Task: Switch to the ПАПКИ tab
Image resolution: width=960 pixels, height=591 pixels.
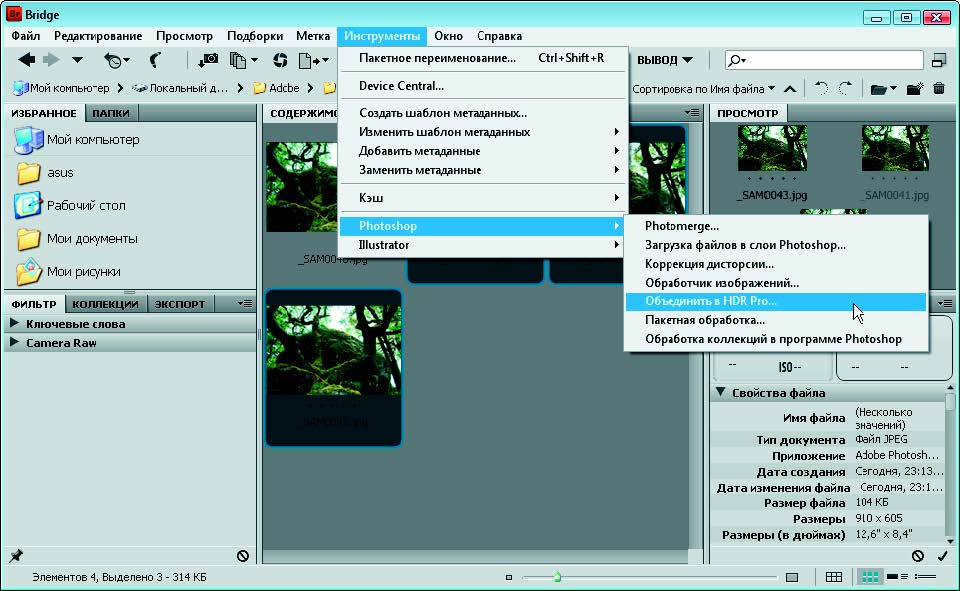Action: pos(111,113)
